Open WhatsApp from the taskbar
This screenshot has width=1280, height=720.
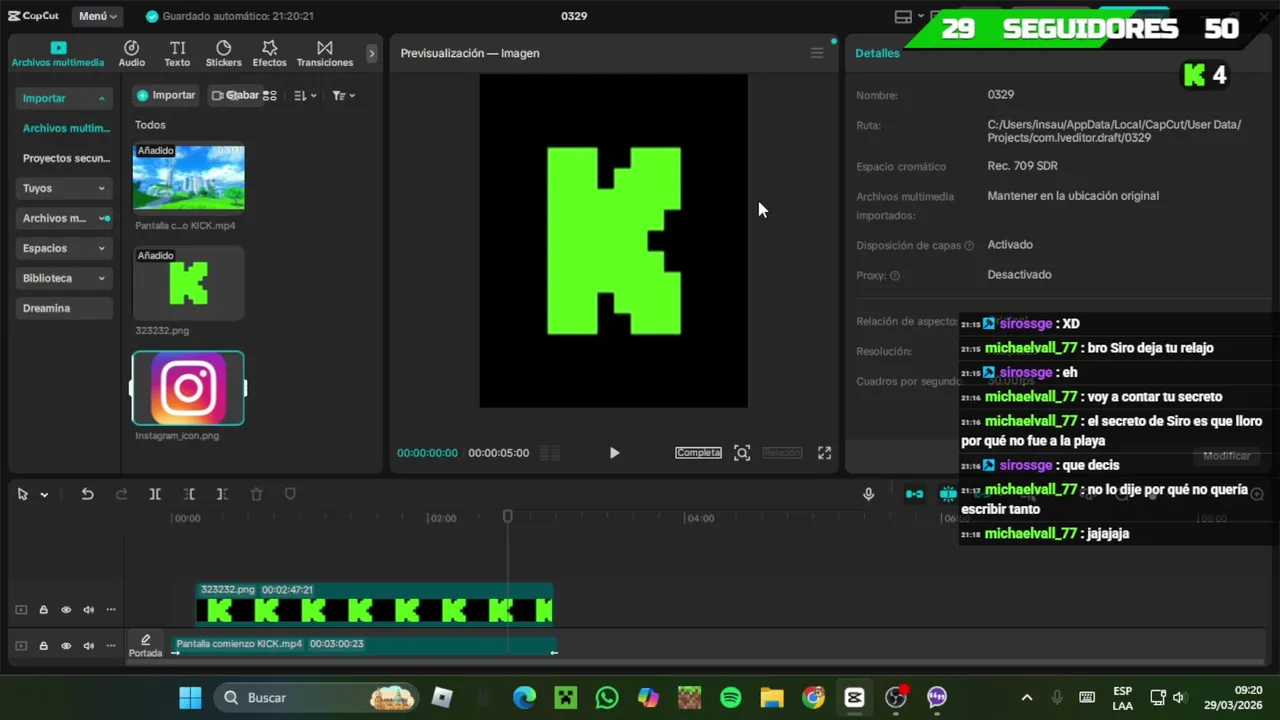(607, 697)
